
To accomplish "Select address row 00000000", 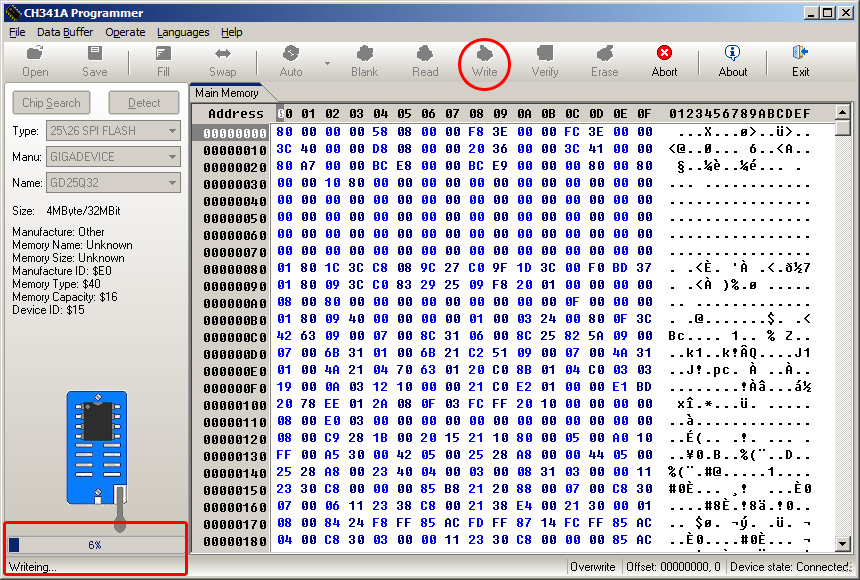I will coord(235,133).
